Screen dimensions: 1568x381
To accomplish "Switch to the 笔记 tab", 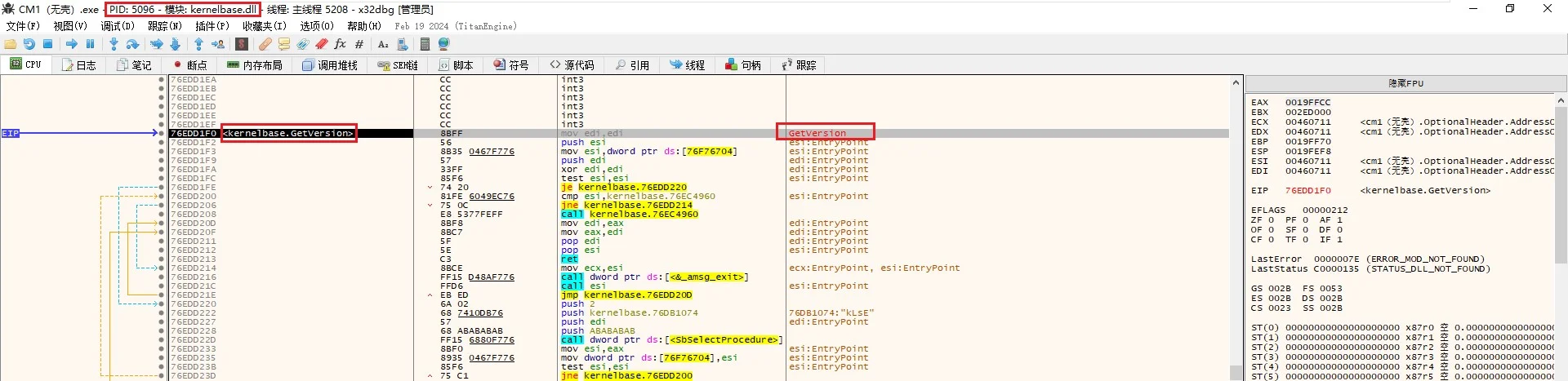I will click(x=135, y=65).
